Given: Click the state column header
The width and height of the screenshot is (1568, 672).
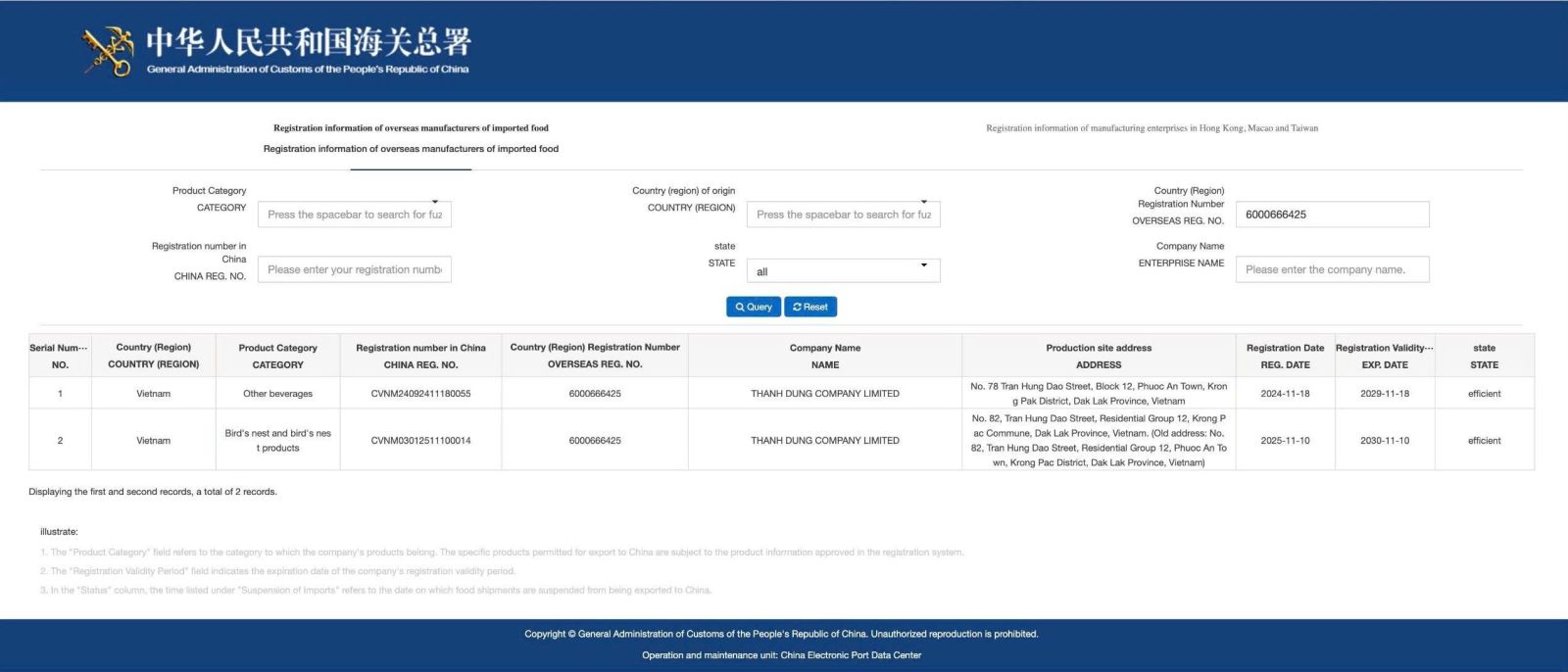Looking at the screenshot, I should [x=1485, y=356].
